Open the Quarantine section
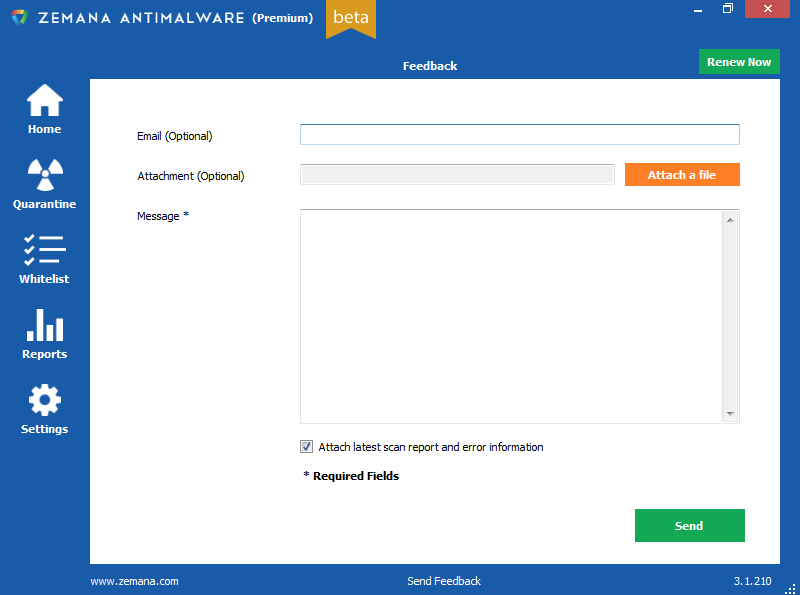The width and height of the screenshot is (800, 595). point(44,184)
